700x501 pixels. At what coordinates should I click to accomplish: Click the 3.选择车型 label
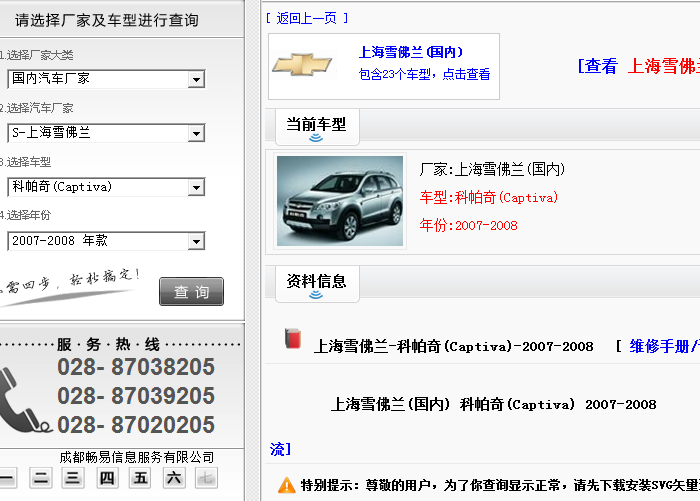[x=25, y=162]
